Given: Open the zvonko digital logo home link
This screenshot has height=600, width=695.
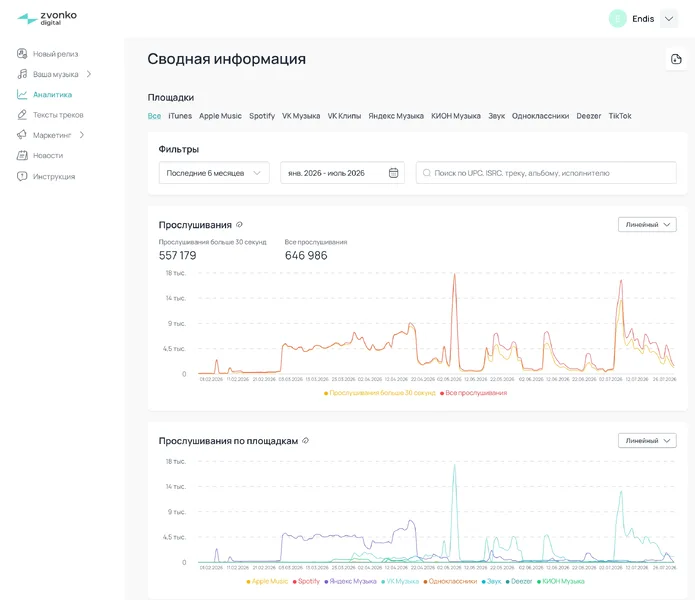Looking at the screenshot, I should (47, 18).
